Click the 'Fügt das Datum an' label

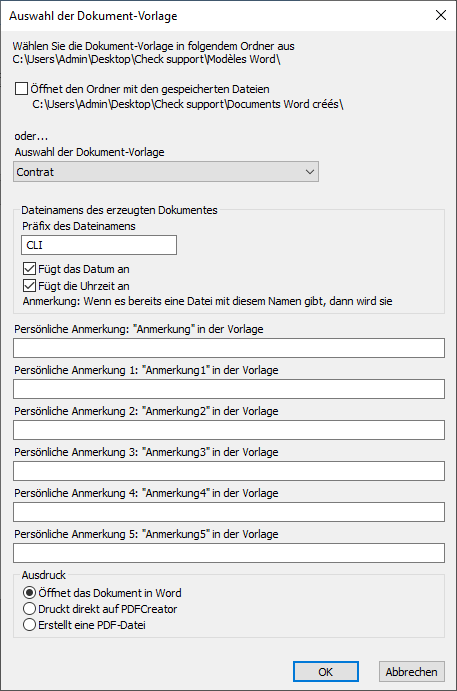(84, 269)
